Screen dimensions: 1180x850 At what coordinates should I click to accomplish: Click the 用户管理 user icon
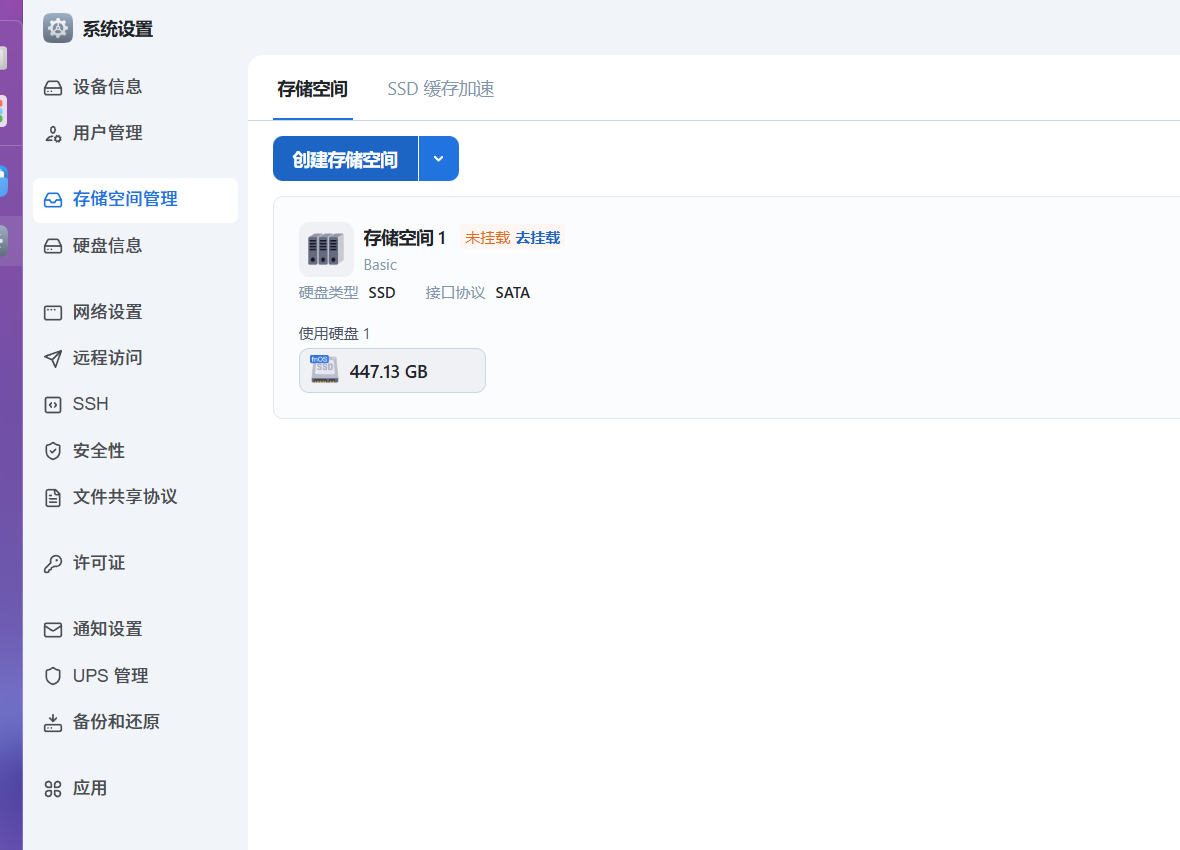point(53,134)
